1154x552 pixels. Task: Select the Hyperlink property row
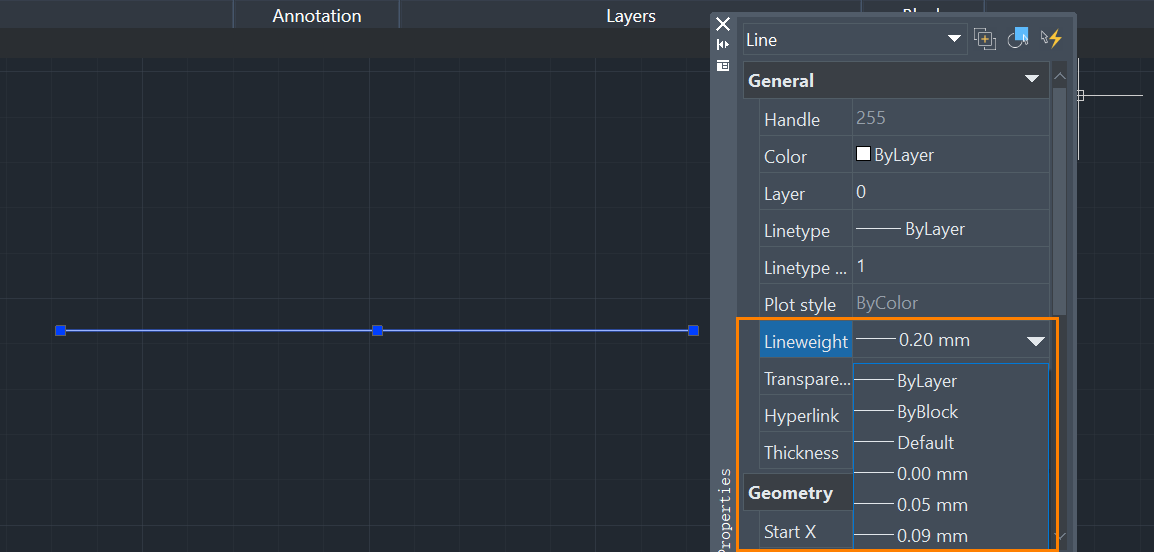click(806, 416)
